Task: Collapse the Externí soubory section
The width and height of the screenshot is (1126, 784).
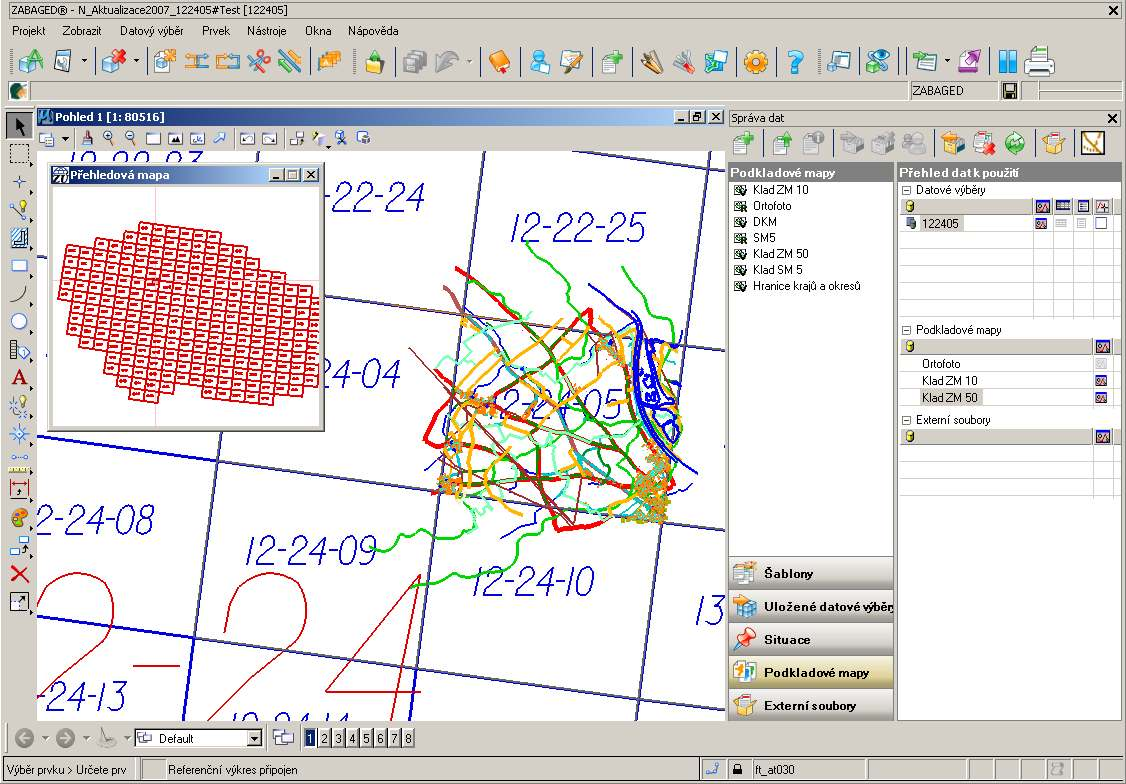Action: tap(906, 420)
